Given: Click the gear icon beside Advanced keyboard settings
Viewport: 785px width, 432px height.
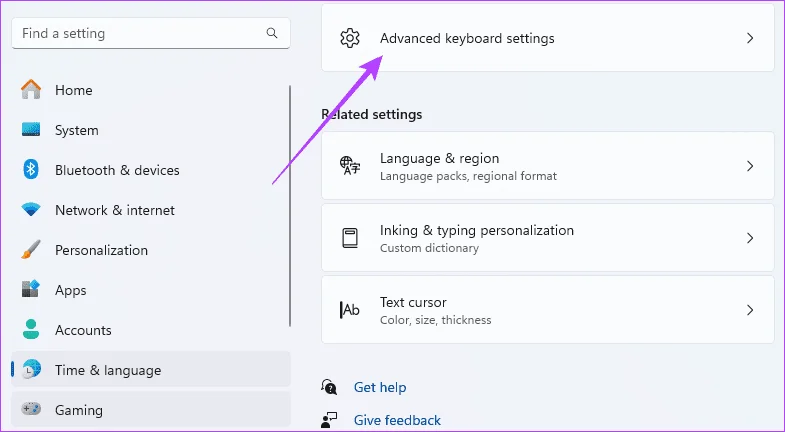Looking at the screenshot, I should point(350,38).
